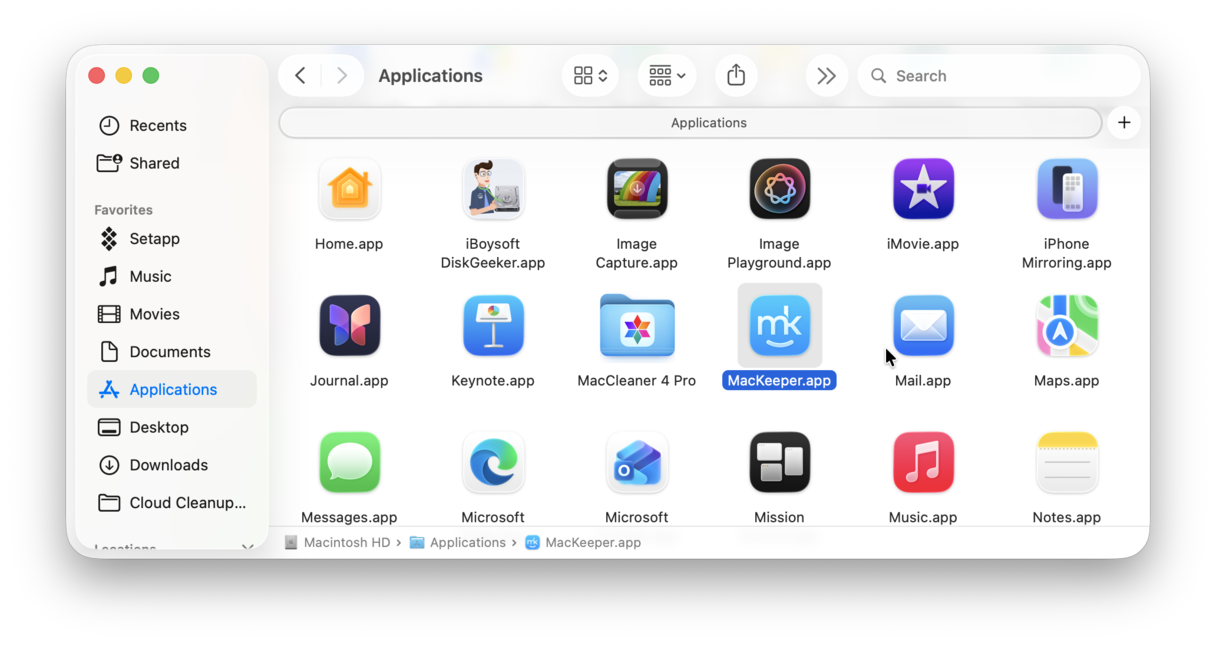Select the iBoysoft DiskGeeker.app icon
This screenshot has width=1216, height=646.
coord(493,189)
